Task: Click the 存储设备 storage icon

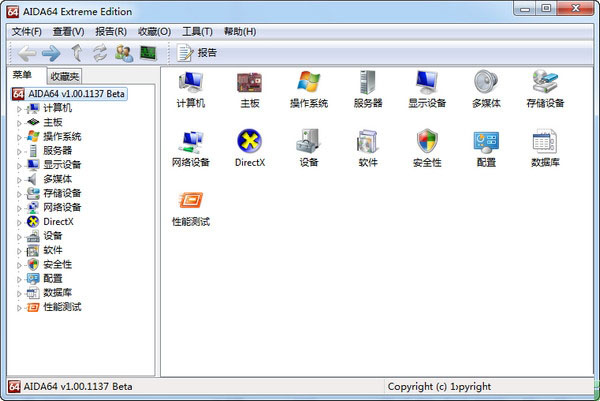Action: coord(545,84)
